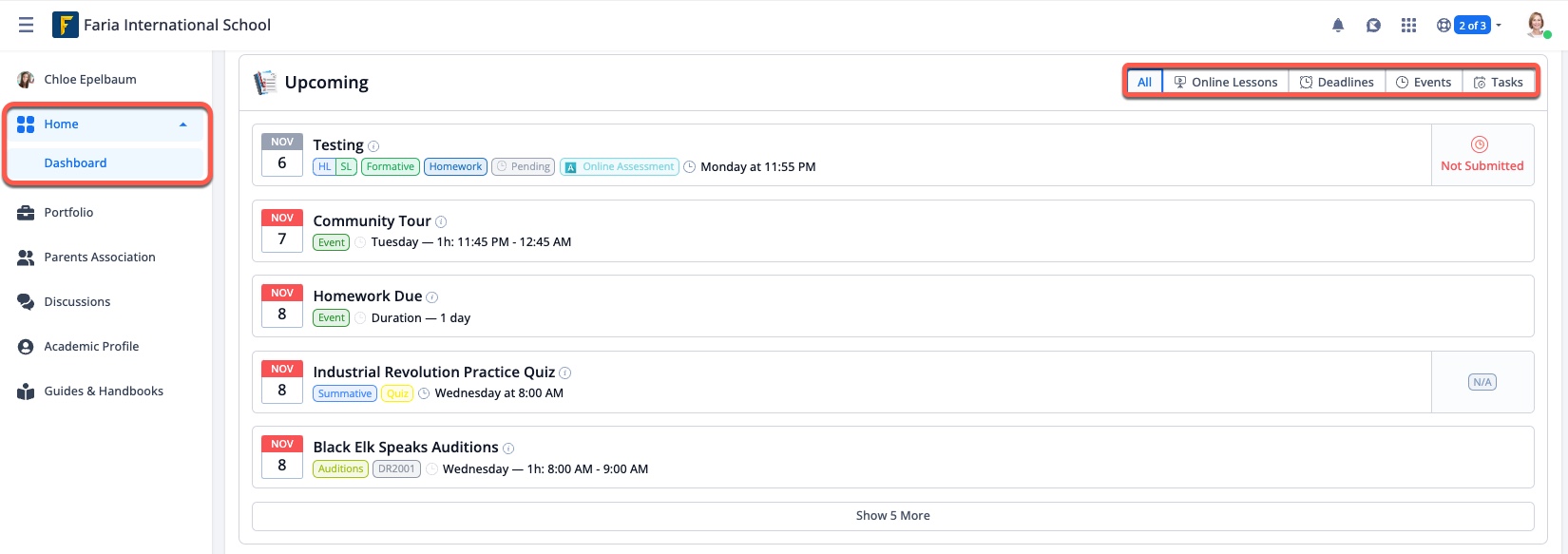Viewport: 1568px width, 554px height.
Task: Open the messages chat icon
Action: click(x=1373, y=26)
